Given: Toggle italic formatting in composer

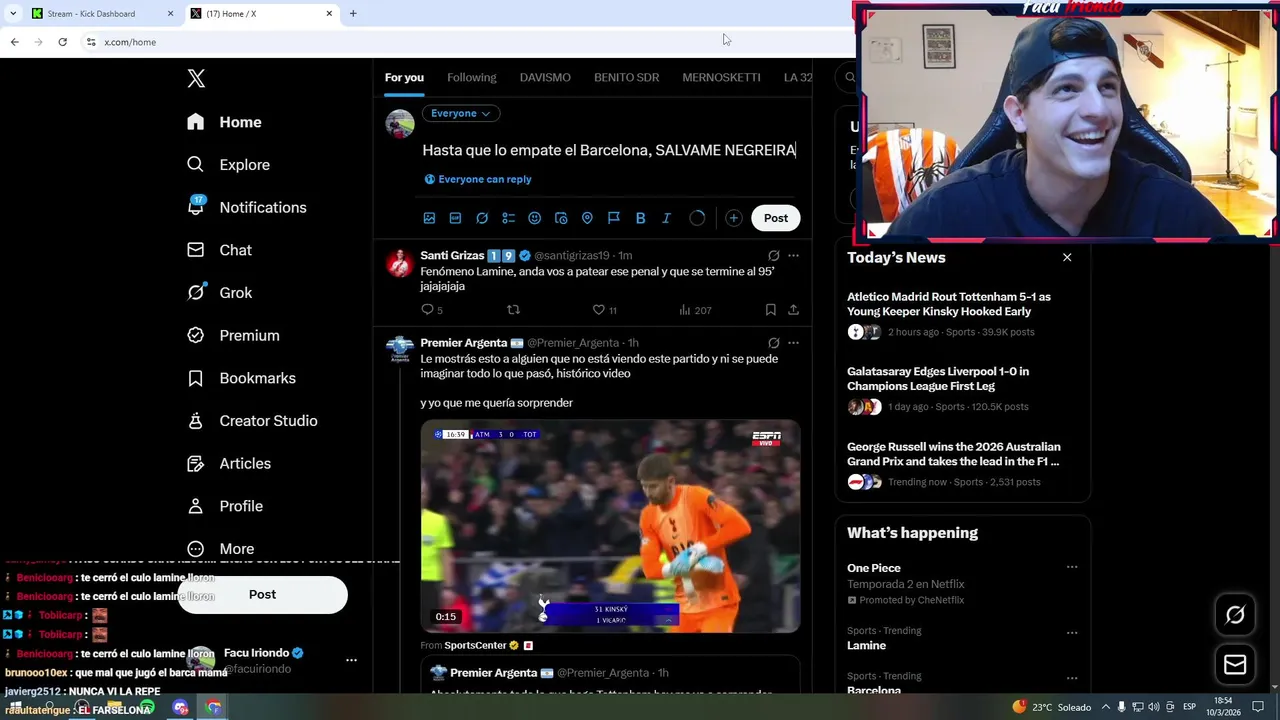Looking at the screenshot, I should (x=666, y=218).
